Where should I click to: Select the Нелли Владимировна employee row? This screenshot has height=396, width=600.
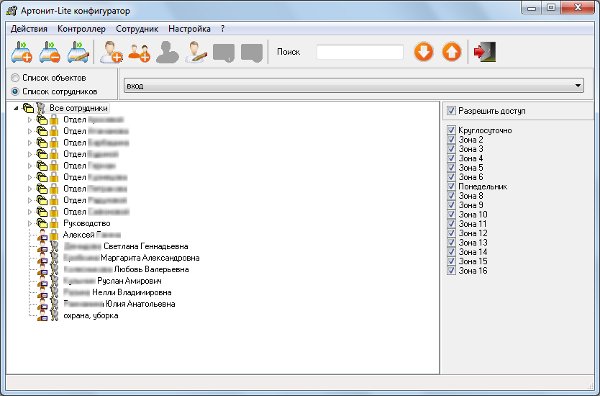click(117, 292)
